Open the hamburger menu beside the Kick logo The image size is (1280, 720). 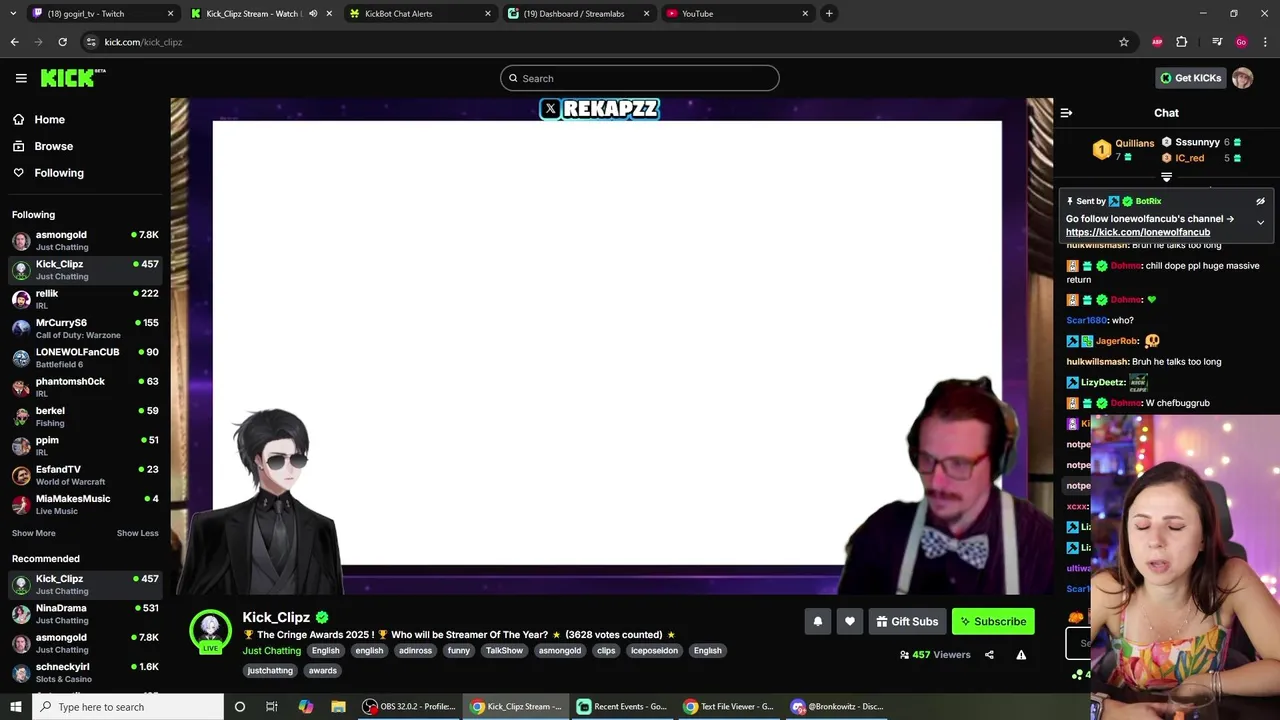click(x=21, y=78)
